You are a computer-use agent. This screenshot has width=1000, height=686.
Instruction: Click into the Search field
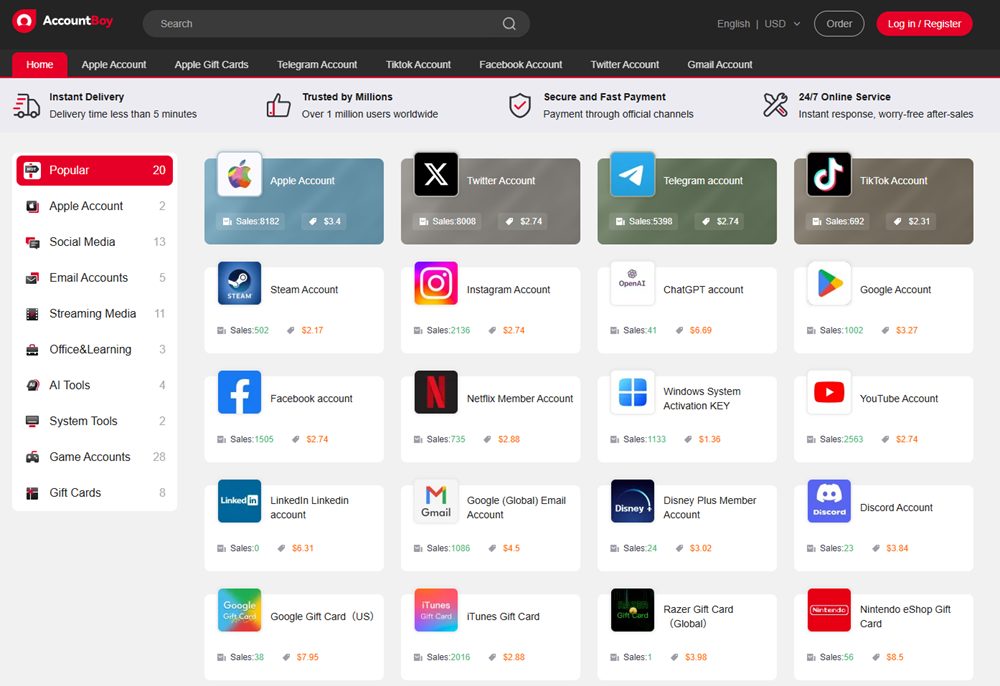pos(336,24)
